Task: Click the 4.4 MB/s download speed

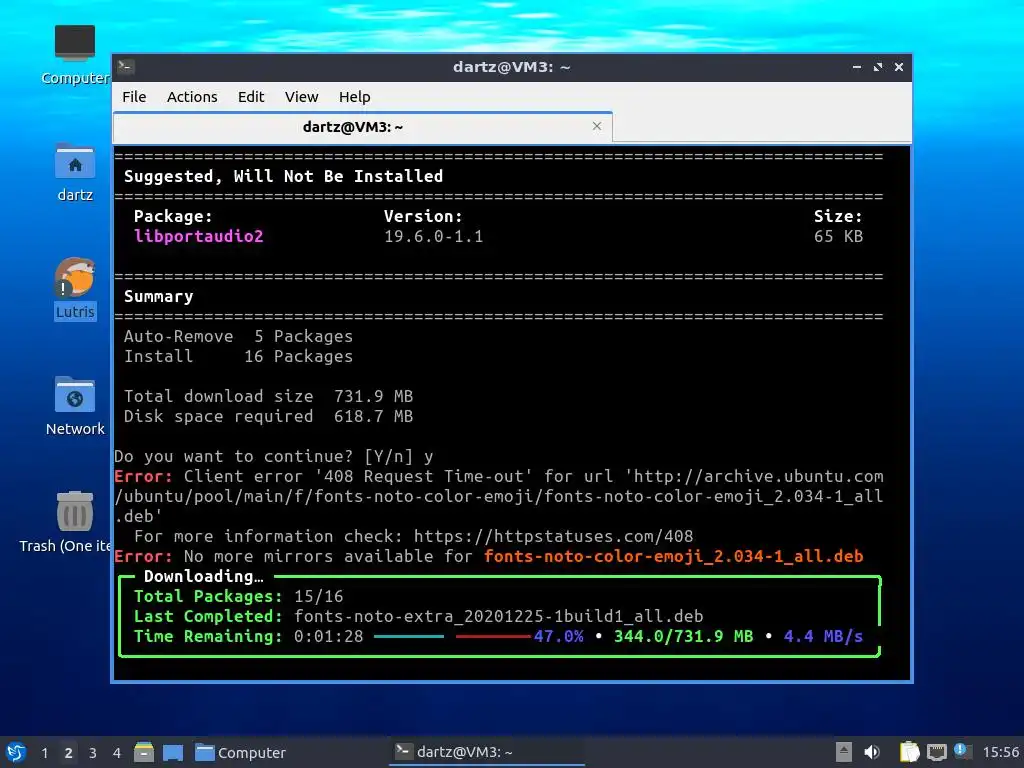Action: coord(824,636)
